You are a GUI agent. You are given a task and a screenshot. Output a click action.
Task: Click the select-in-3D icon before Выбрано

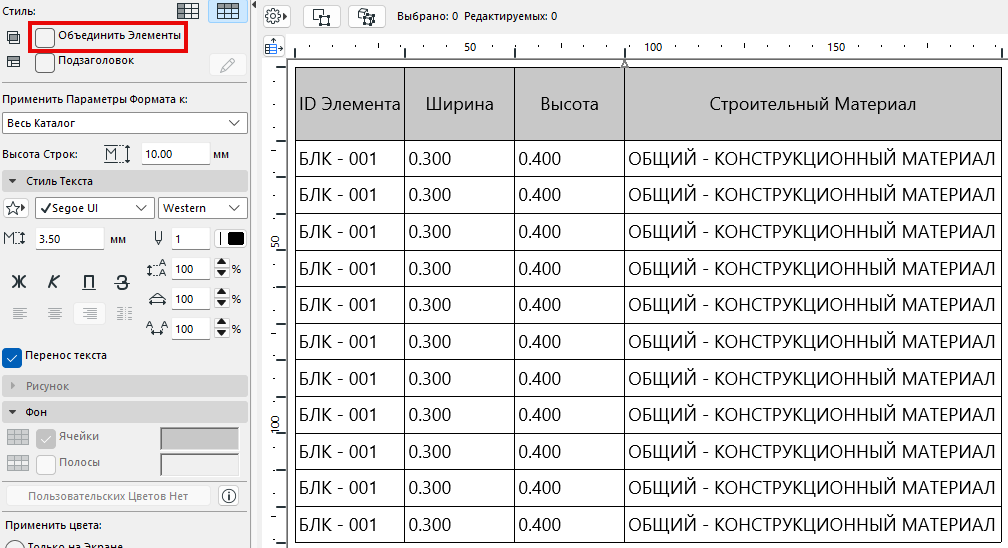(366, 16)
